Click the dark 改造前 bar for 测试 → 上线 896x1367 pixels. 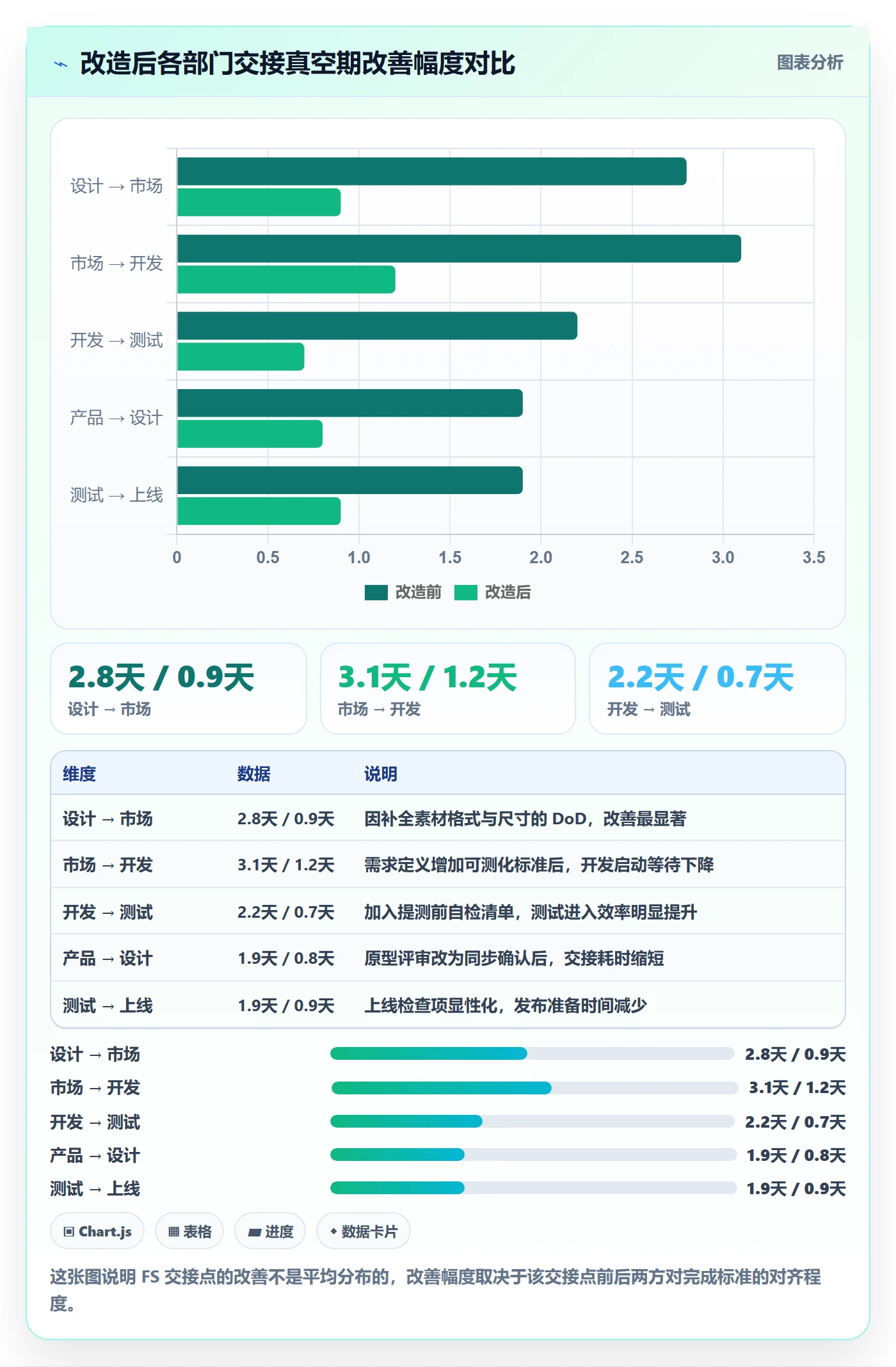349,480
